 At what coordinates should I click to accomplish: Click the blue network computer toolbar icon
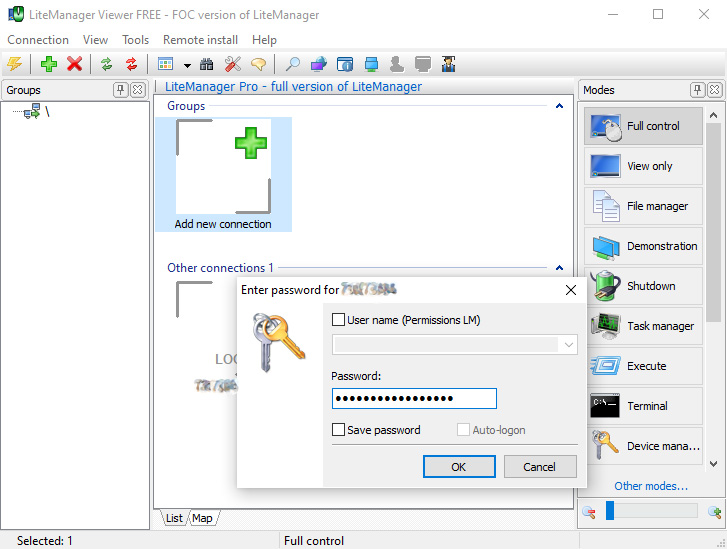click(x=371, y=64)
